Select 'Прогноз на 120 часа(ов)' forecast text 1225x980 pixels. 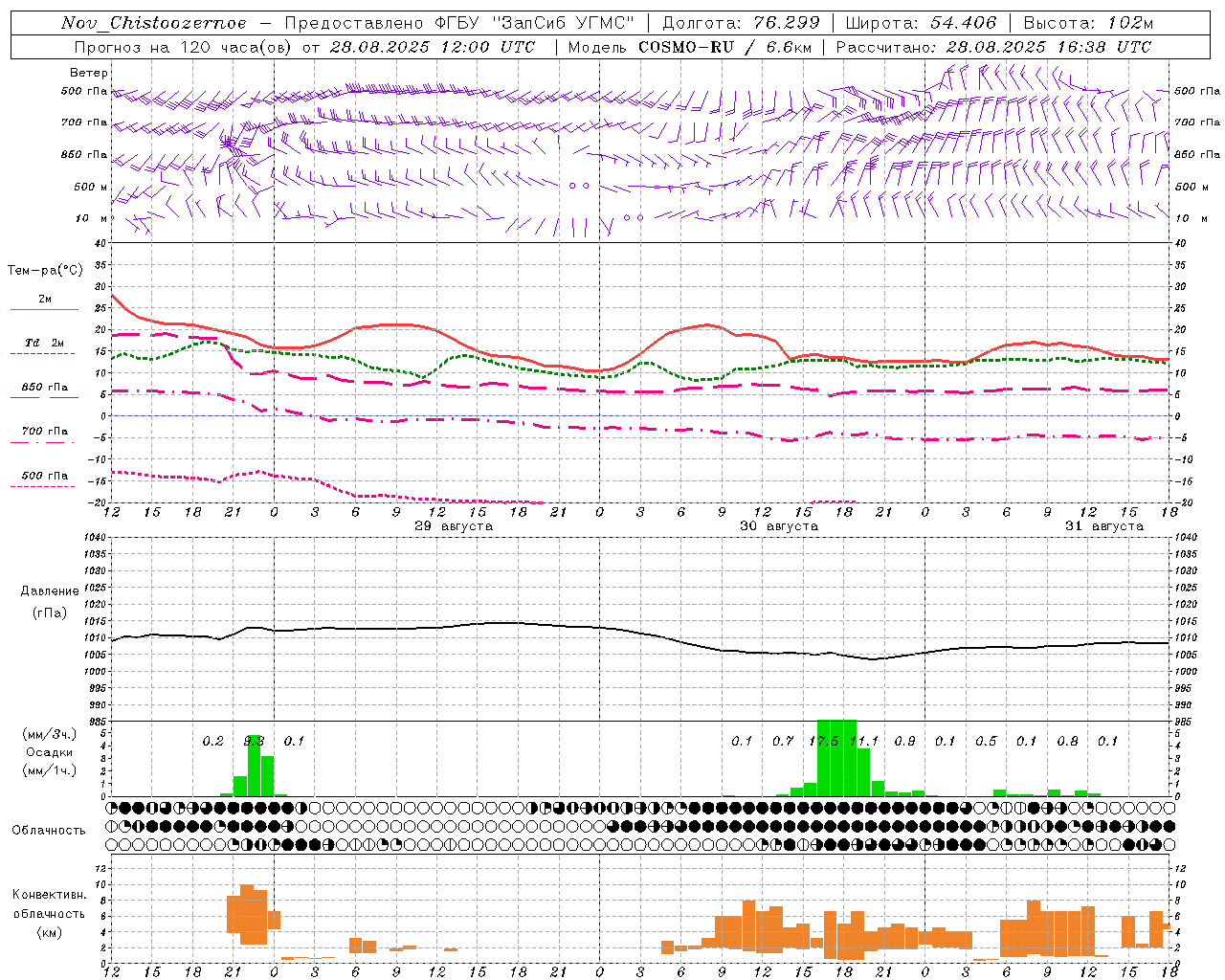click(x=183, y=47)
